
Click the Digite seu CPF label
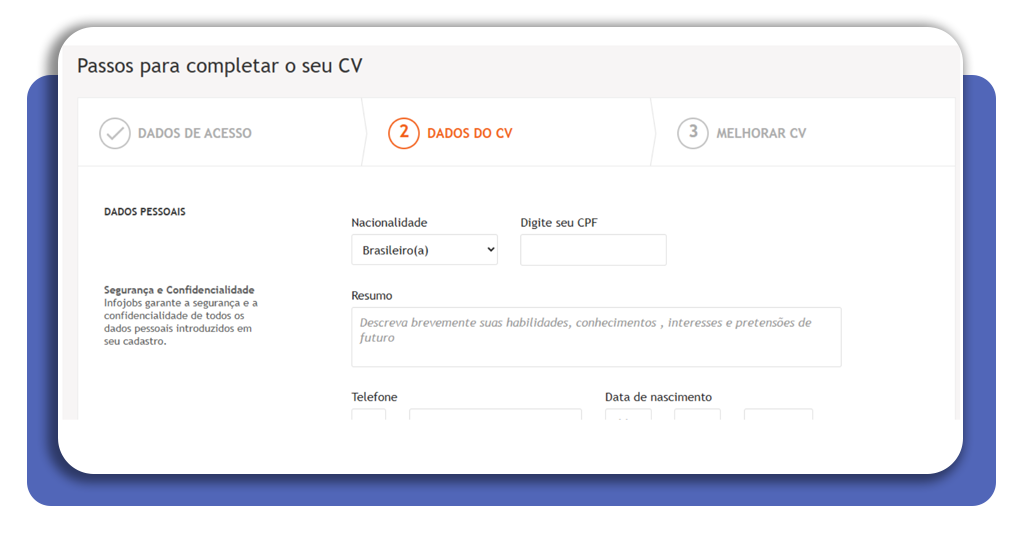(x=559, y=223)
